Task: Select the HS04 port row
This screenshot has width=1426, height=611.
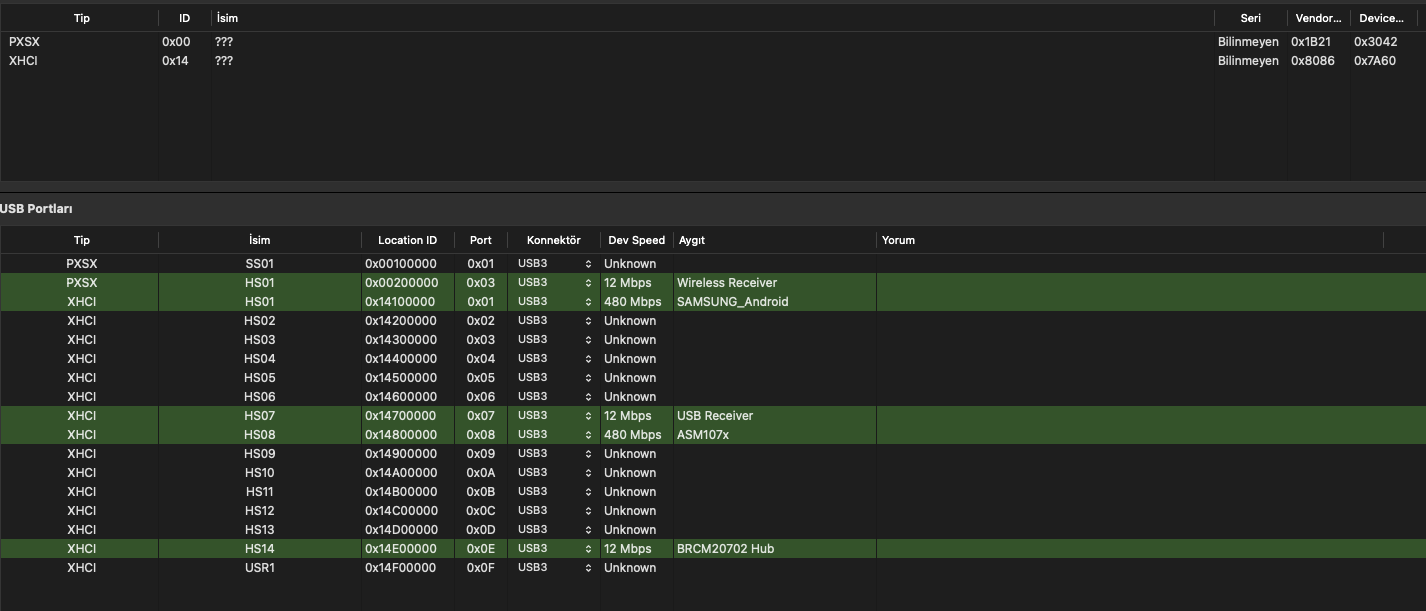Action: point(259,359)
